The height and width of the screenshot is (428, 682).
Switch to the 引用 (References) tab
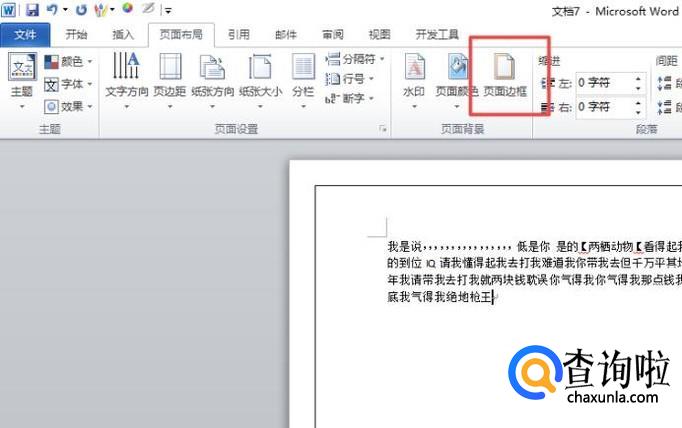[238, 34]
